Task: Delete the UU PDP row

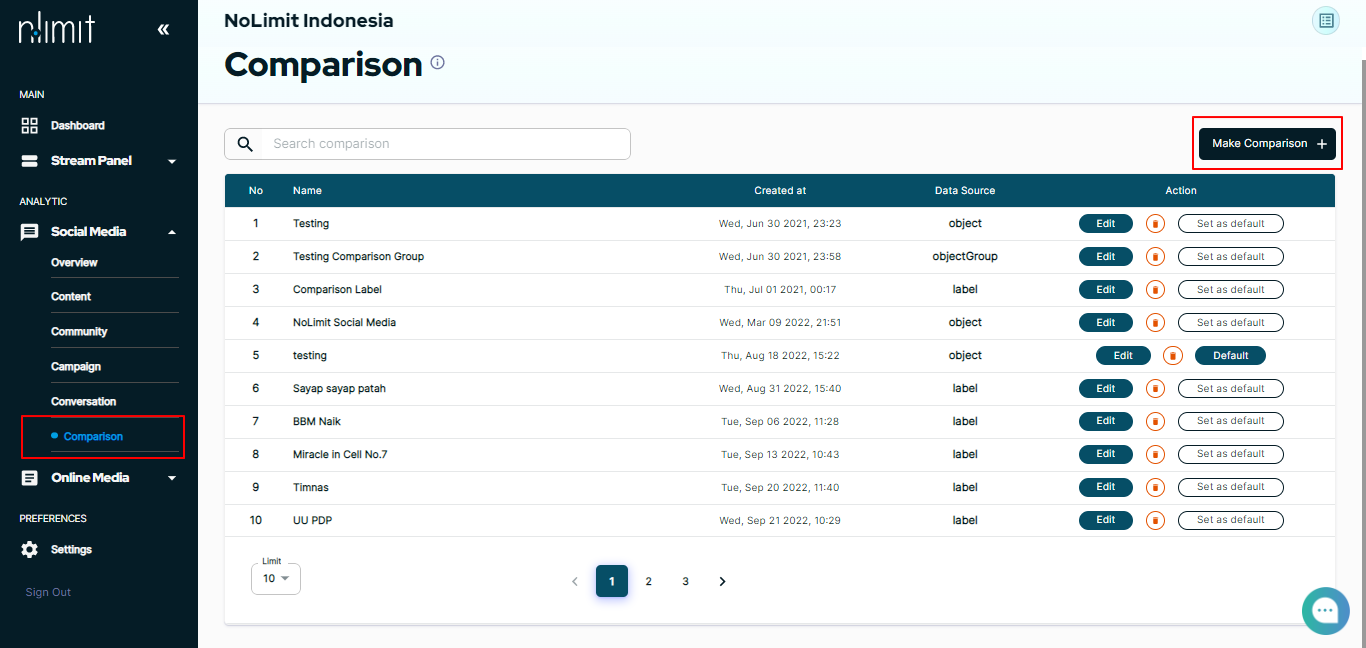Action: coord(1155,520)
